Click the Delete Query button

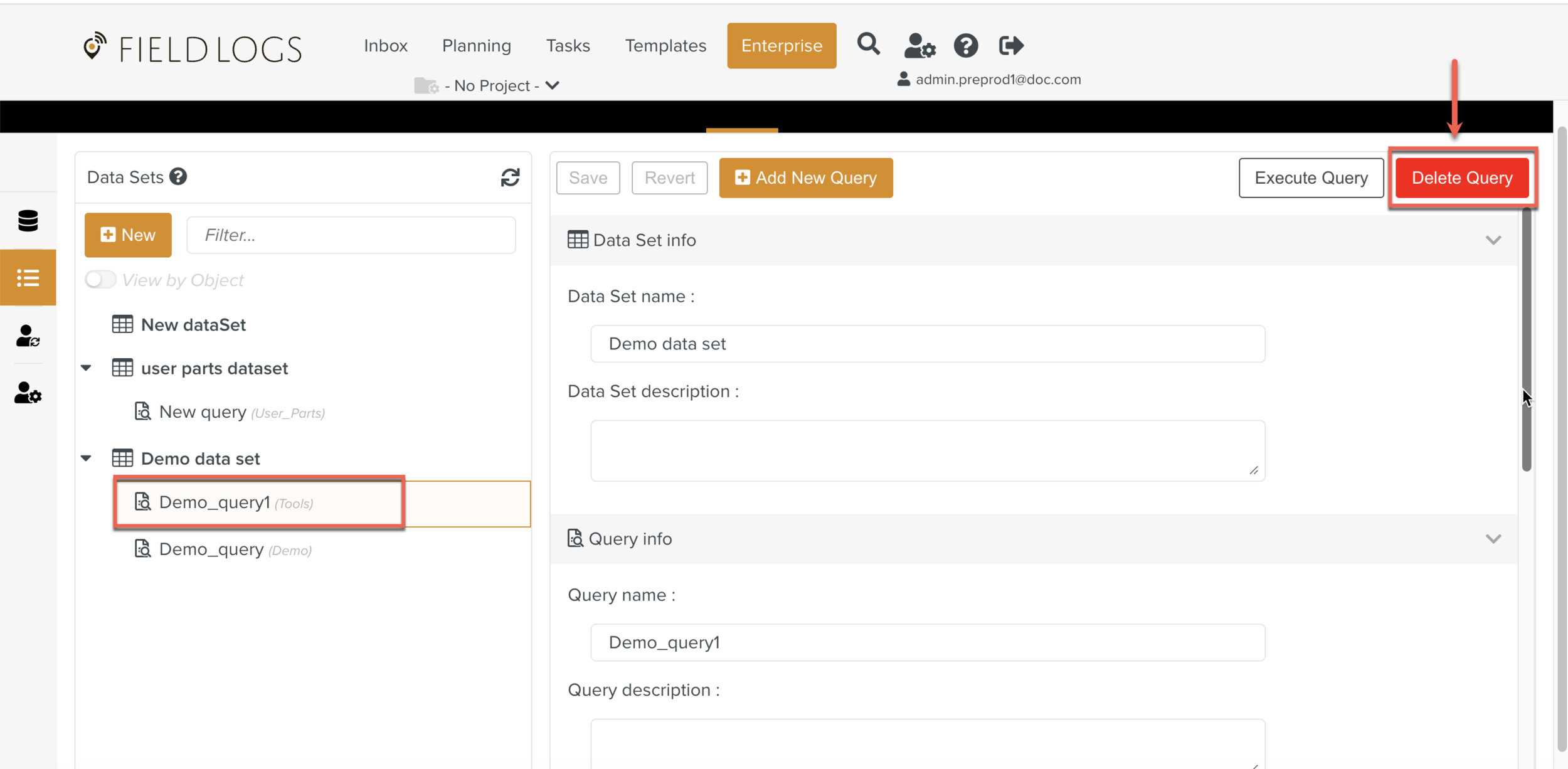click(1461, 178)
